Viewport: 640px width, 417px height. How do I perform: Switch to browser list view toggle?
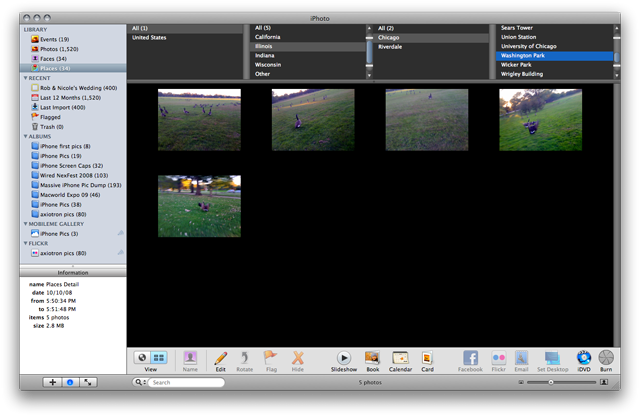[159, 357]
